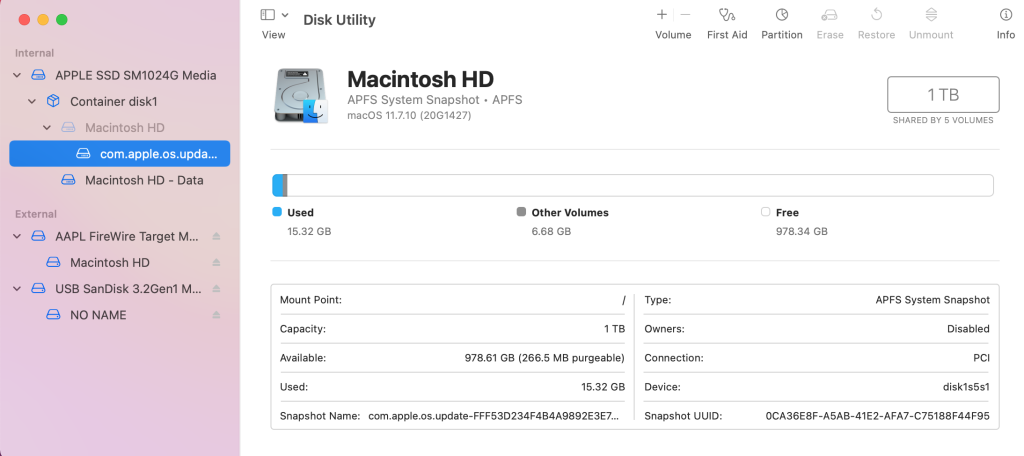Screen dimensions: 1024x456
Task: Eject the external Macintosh HD volume
Action: [x=216, y=263]
